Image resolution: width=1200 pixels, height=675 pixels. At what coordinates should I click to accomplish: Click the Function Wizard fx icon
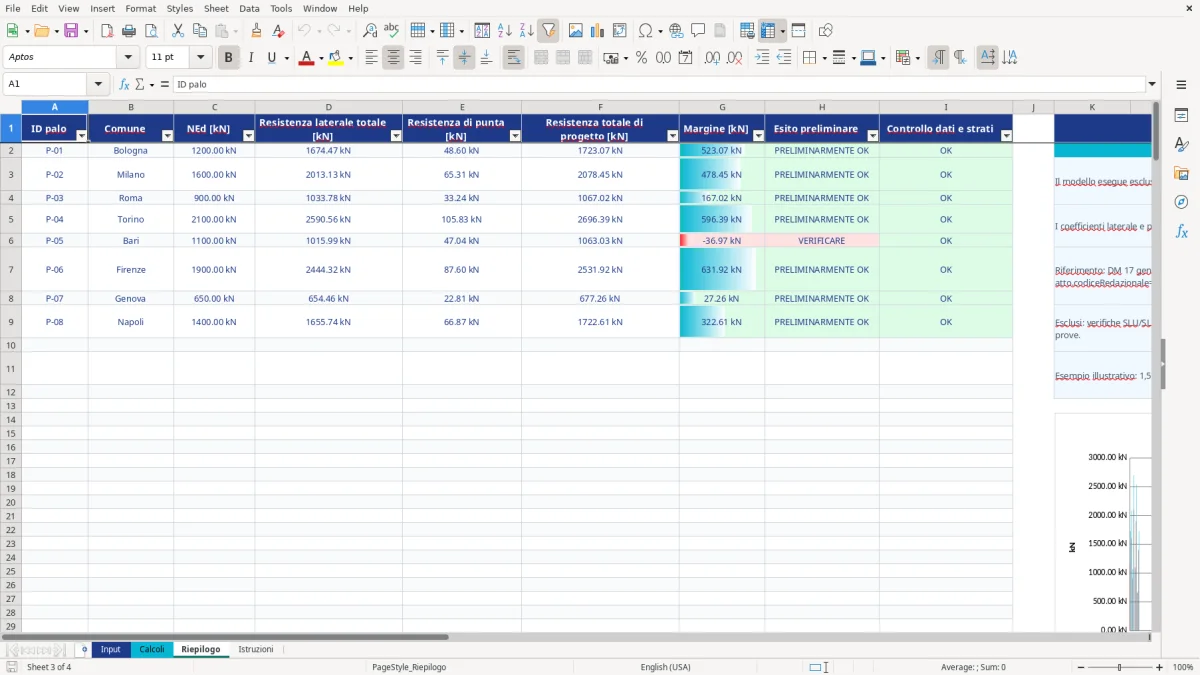[x=124, y=85]
